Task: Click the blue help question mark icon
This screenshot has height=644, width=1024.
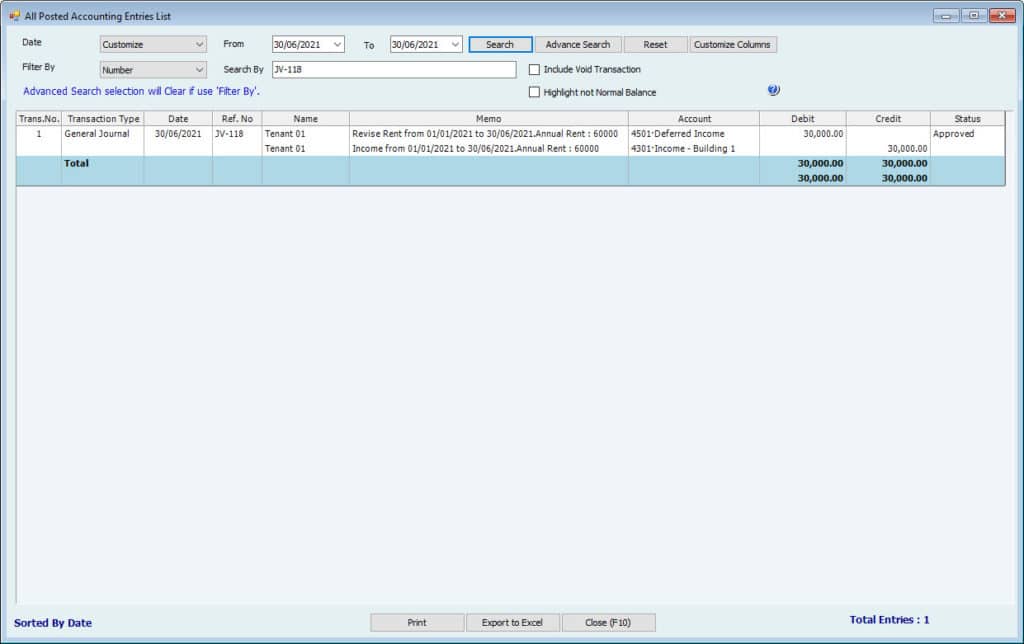Action: [x=773, y=90]
